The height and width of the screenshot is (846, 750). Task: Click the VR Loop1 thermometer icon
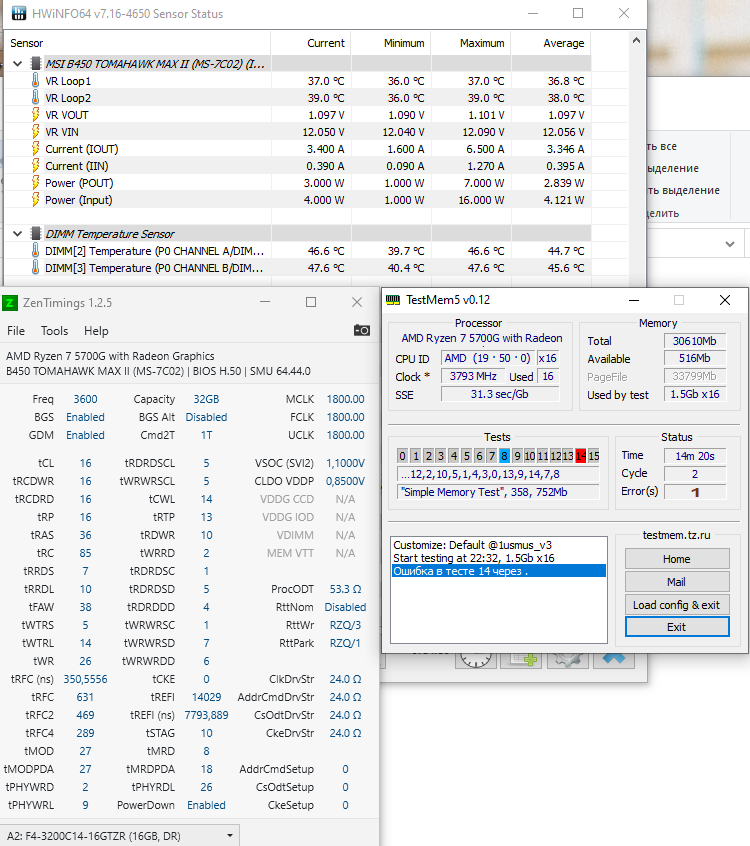pos(36,80)
